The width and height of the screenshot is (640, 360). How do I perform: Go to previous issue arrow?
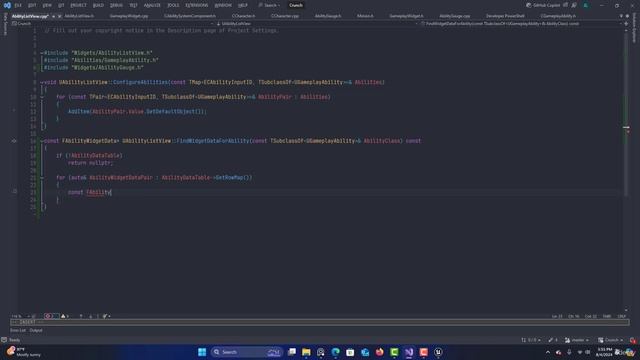click(81, 316)
